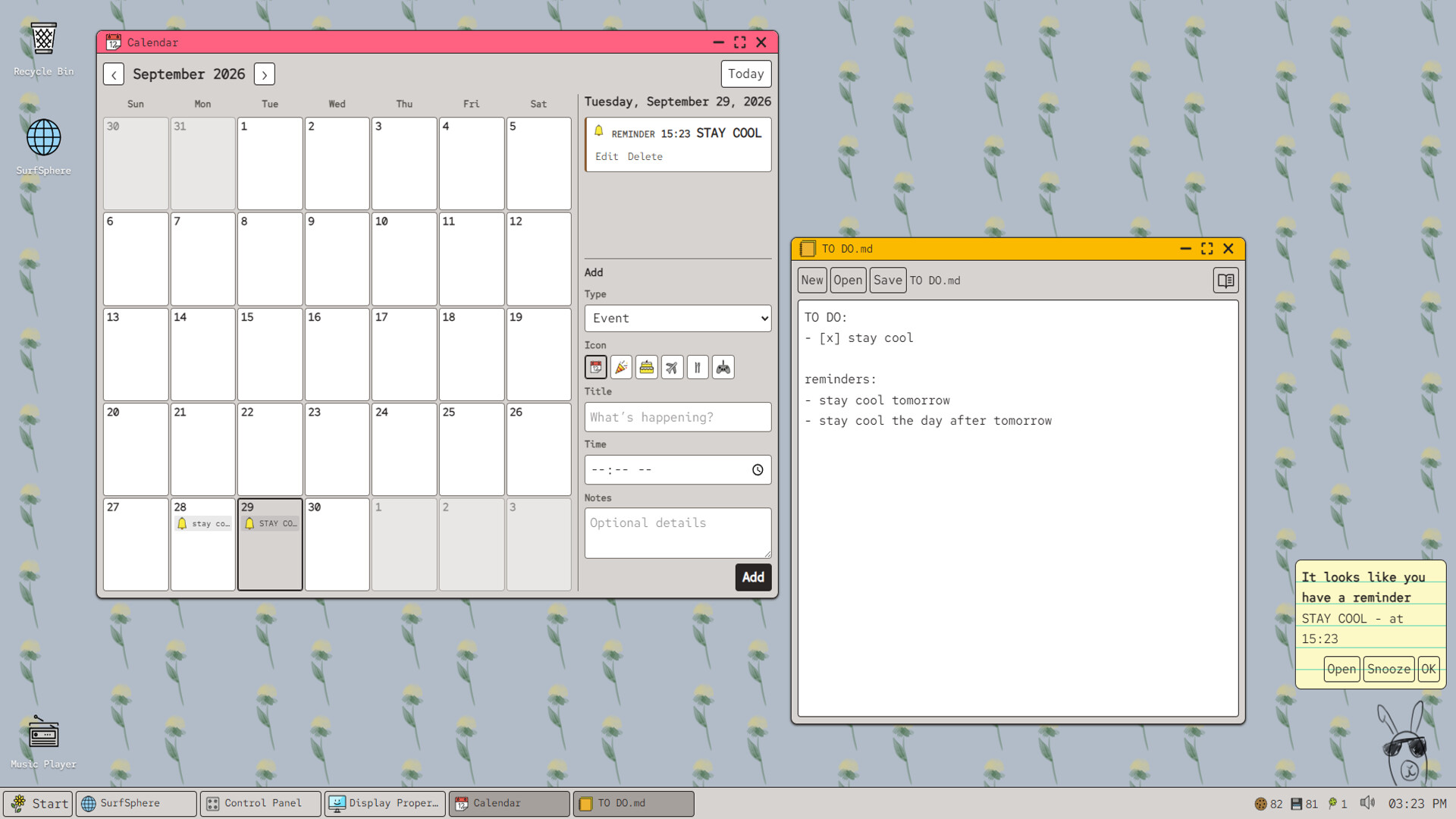Toggle preview mode book icon in TO DO.md
This screenshot has width=1456, height=819.
tap(1225, 281)
